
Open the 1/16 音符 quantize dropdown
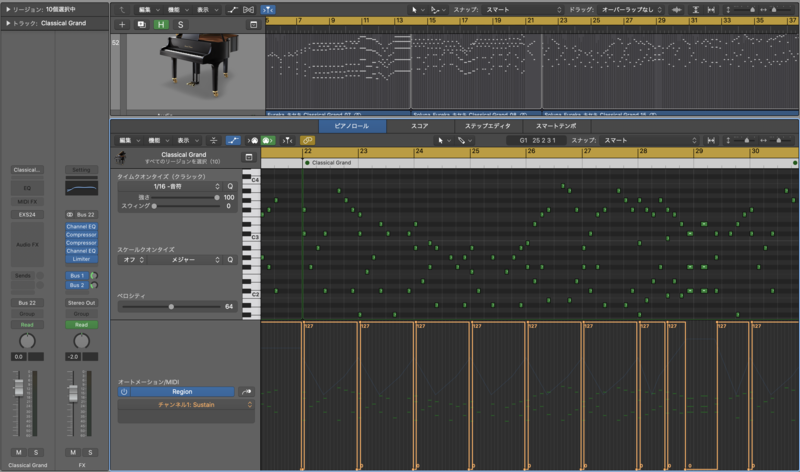tap(170, 186)
